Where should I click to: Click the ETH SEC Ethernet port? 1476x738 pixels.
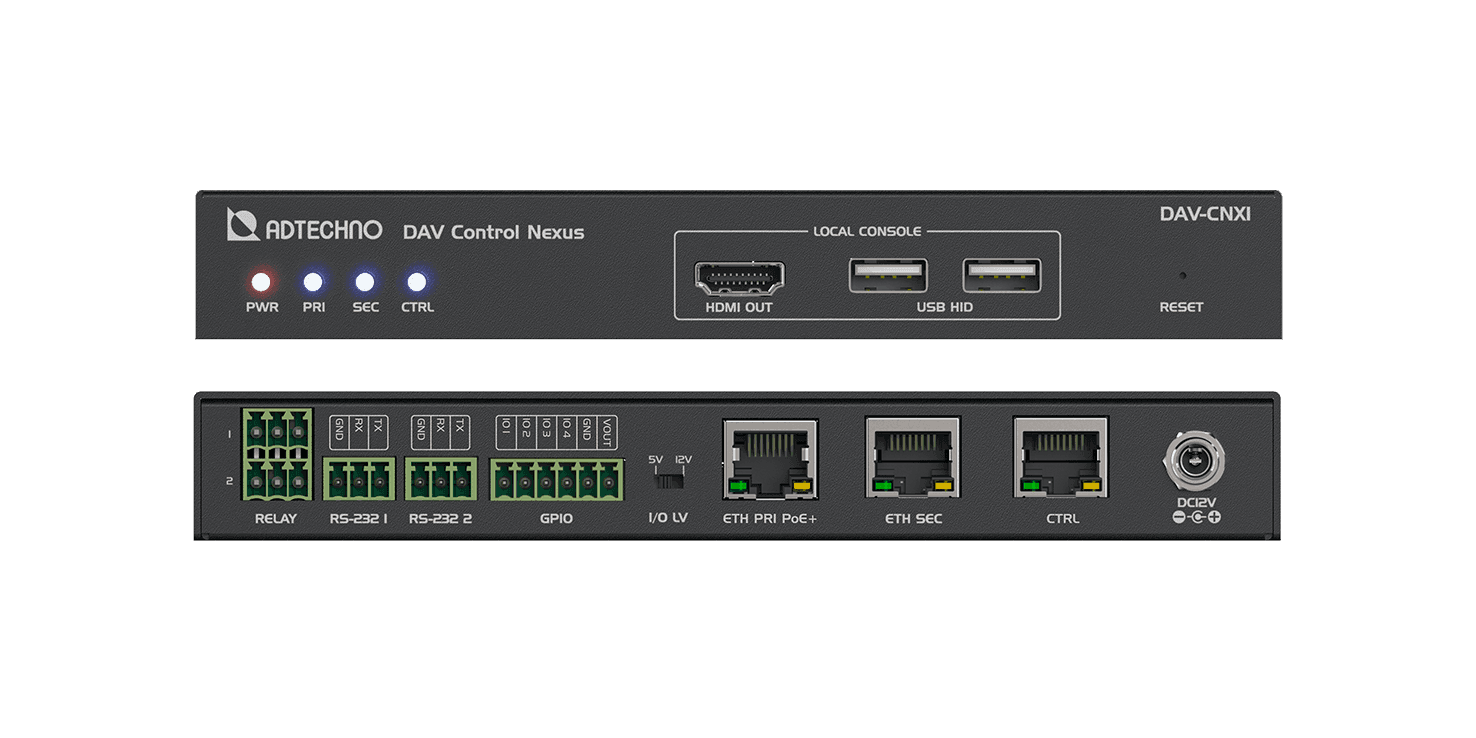pyautogui.click(x=913, y=458)
